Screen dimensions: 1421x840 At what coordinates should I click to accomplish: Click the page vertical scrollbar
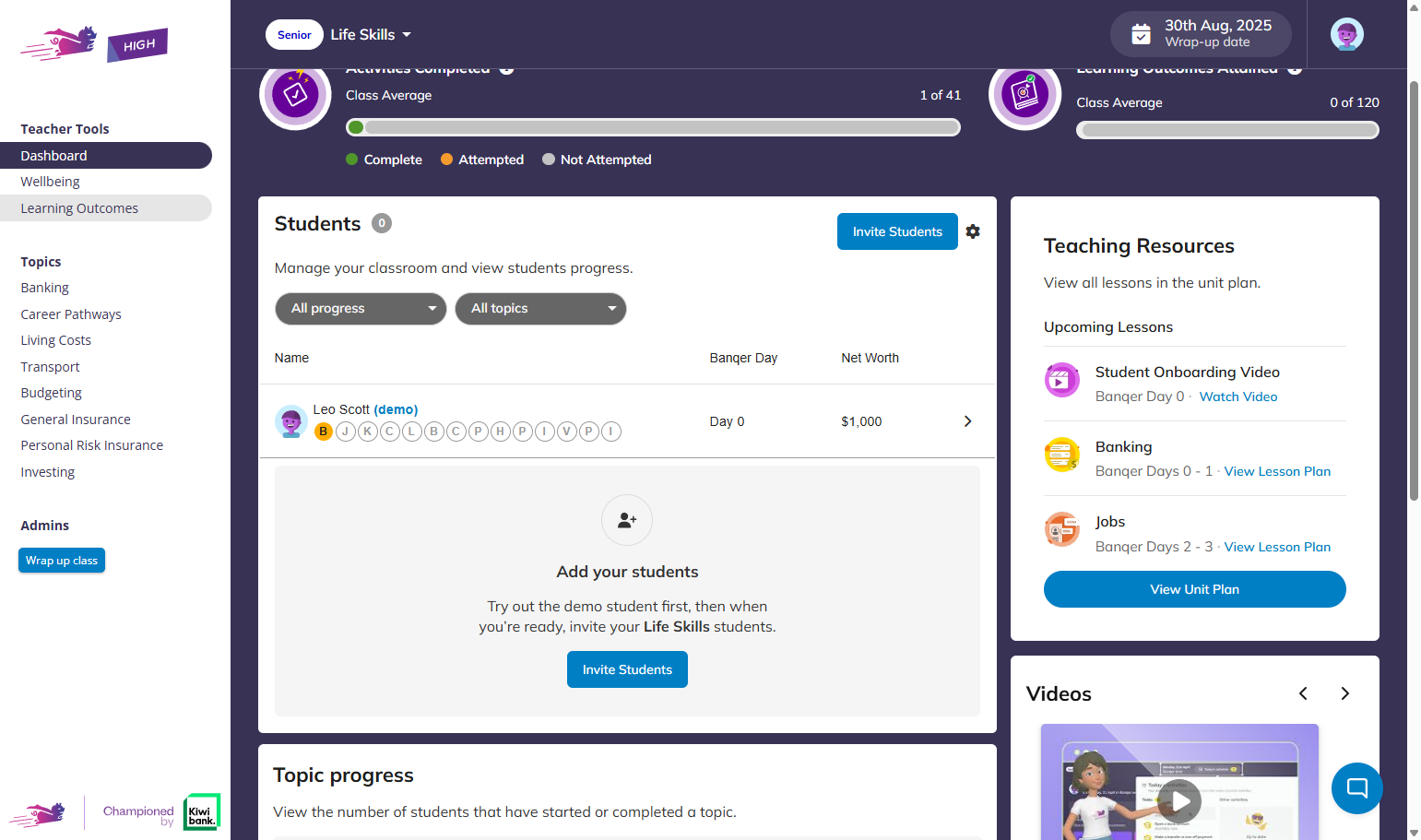point(1414,290)
